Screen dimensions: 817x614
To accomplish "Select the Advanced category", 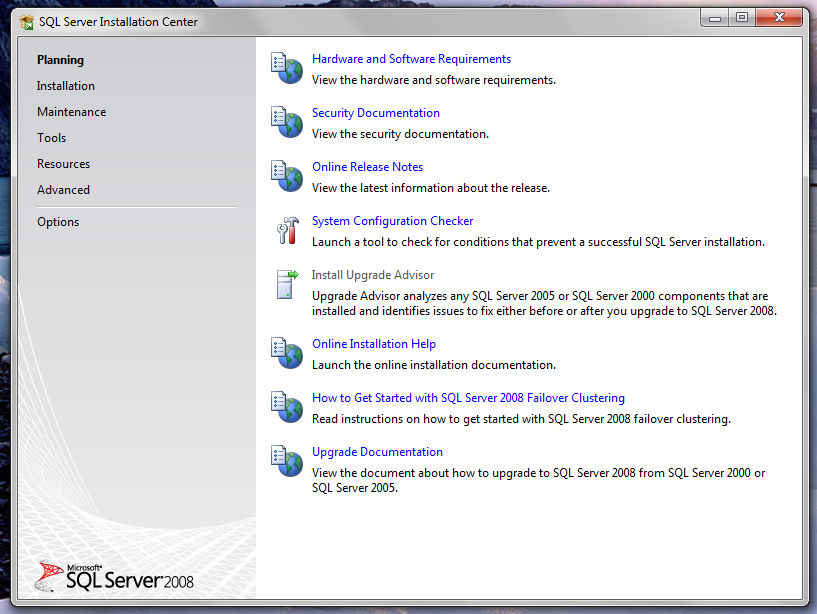I will point(64,190).
